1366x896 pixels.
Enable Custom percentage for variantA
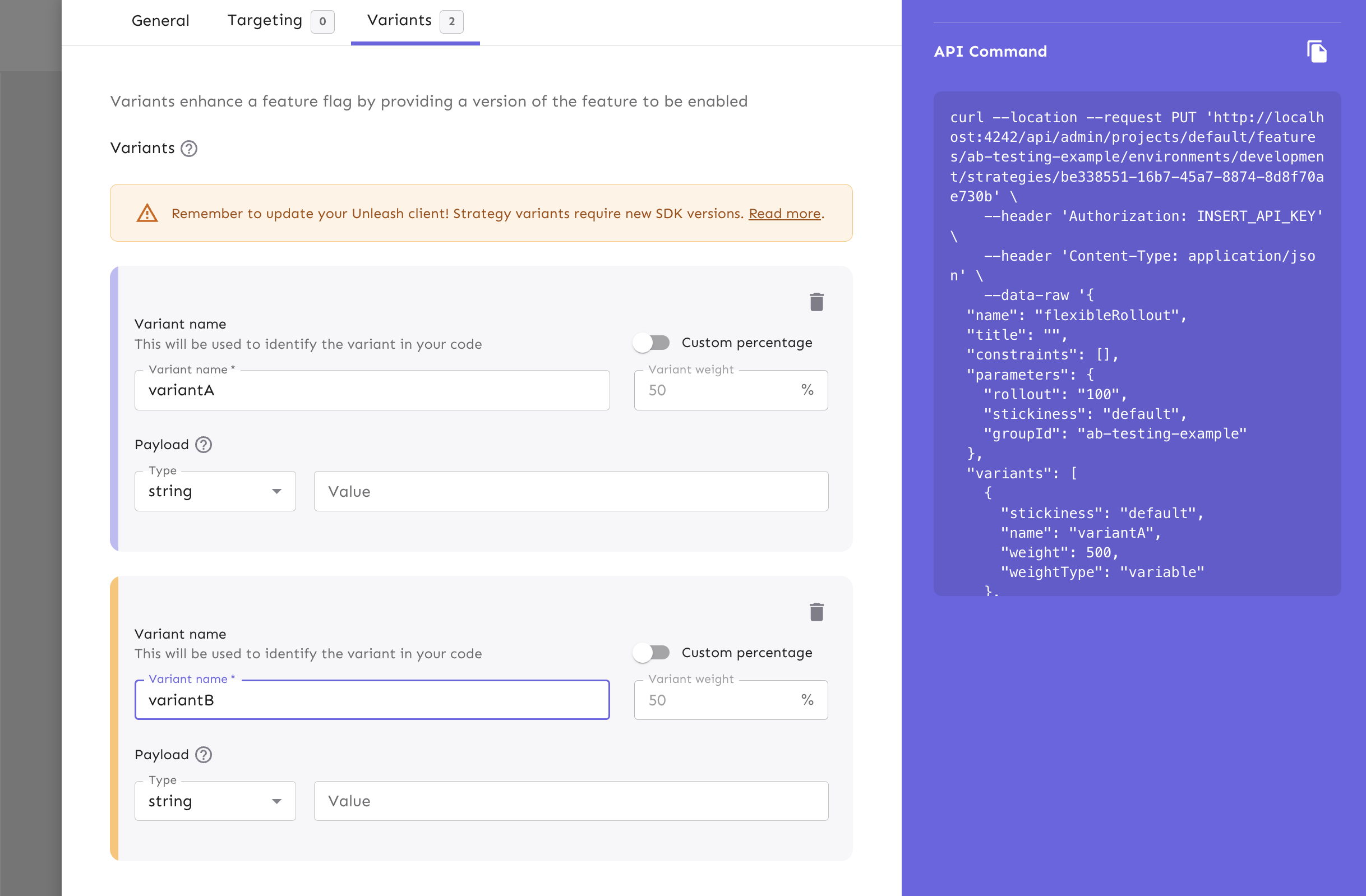652,342
